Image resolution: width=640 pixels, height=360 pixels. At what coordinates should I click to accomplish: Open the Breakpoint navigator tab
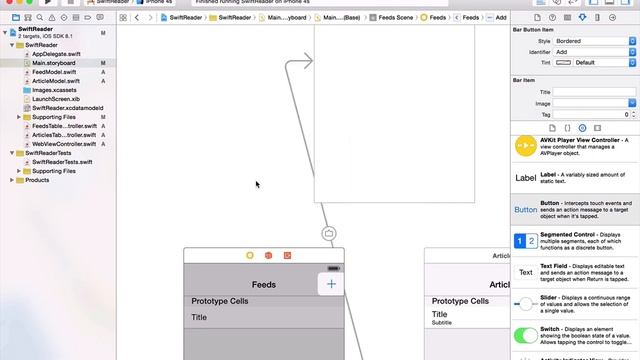(88, 18)
